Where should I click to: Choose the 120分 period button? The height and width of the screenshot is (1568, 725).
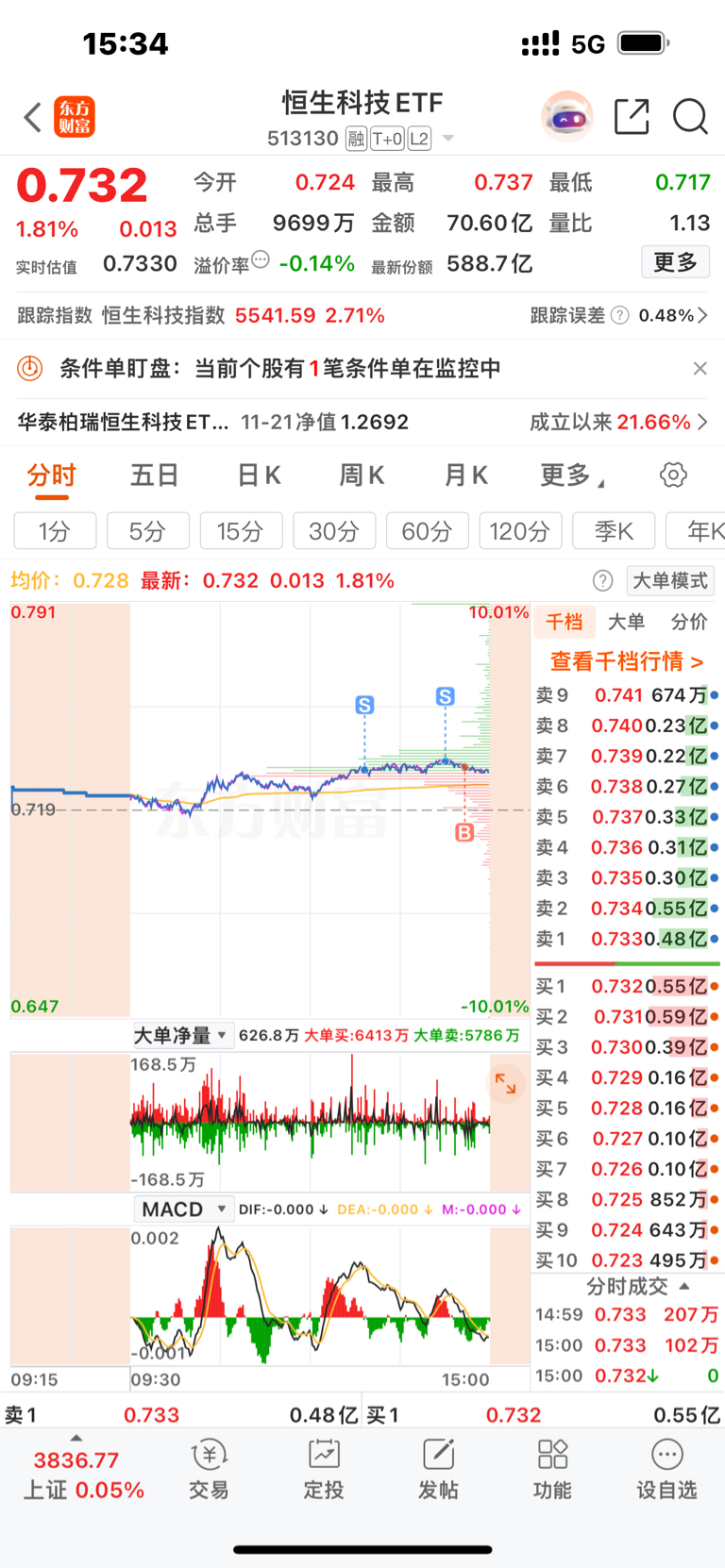(520, 531)
